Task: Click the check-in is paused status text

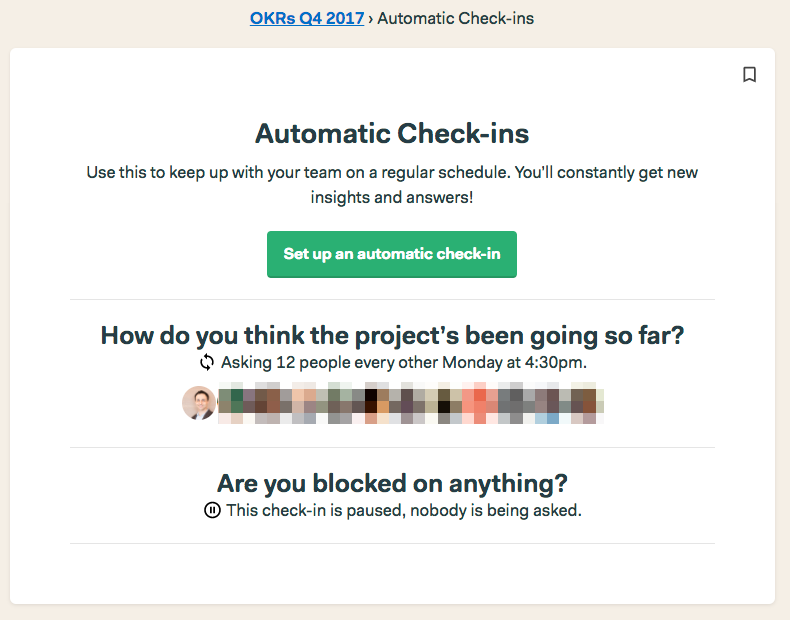Action: coord(404,510)
